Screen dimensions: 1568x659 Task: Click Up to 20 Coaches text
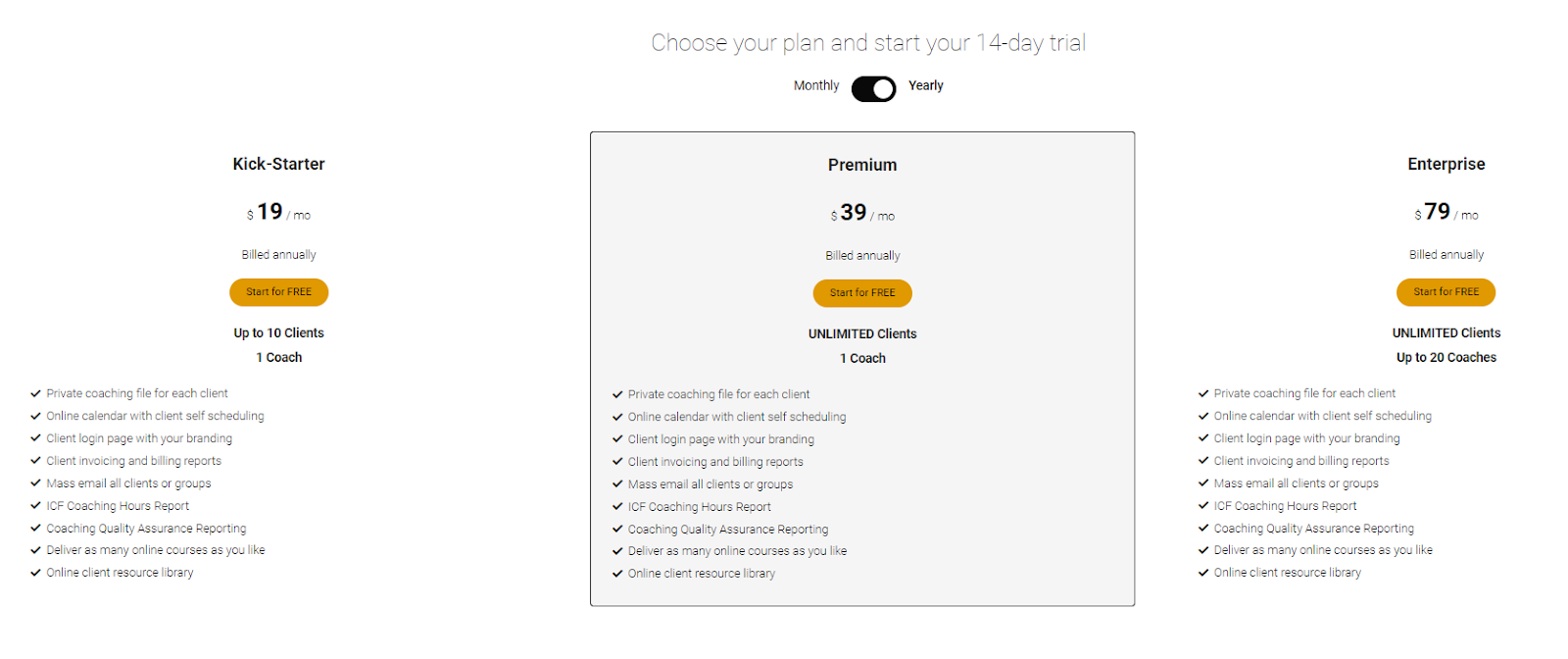1446,358
